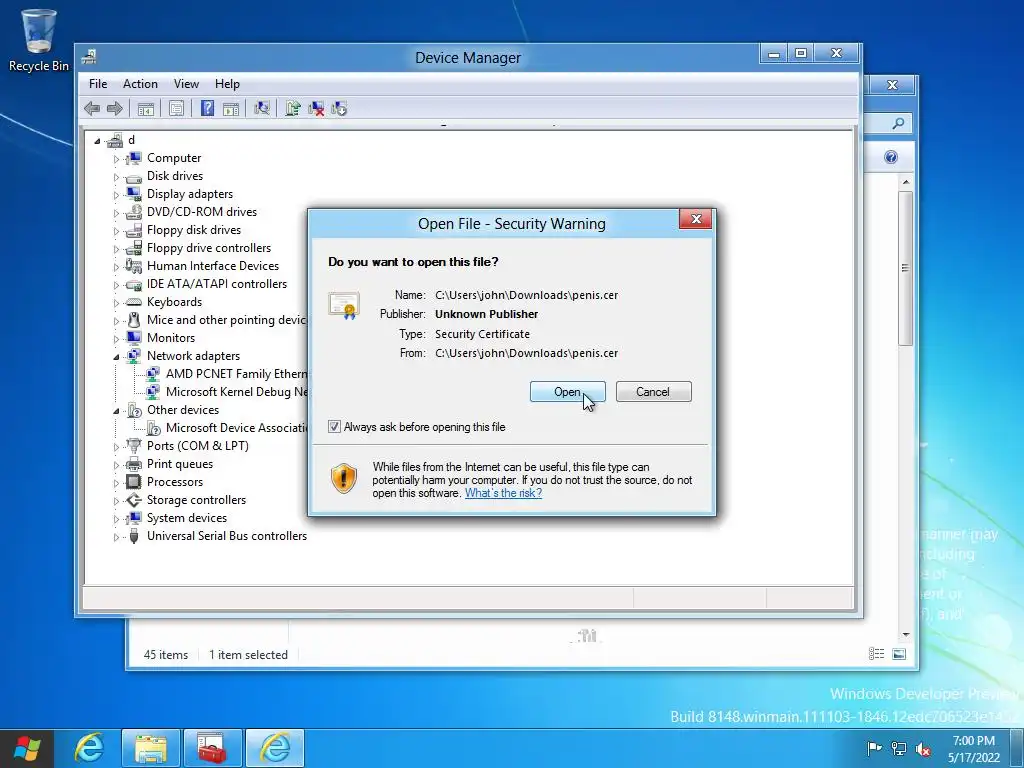Open the View menu
This screenshot has height=768, width=1024.
pyautogui.click(x=186, y=84)
